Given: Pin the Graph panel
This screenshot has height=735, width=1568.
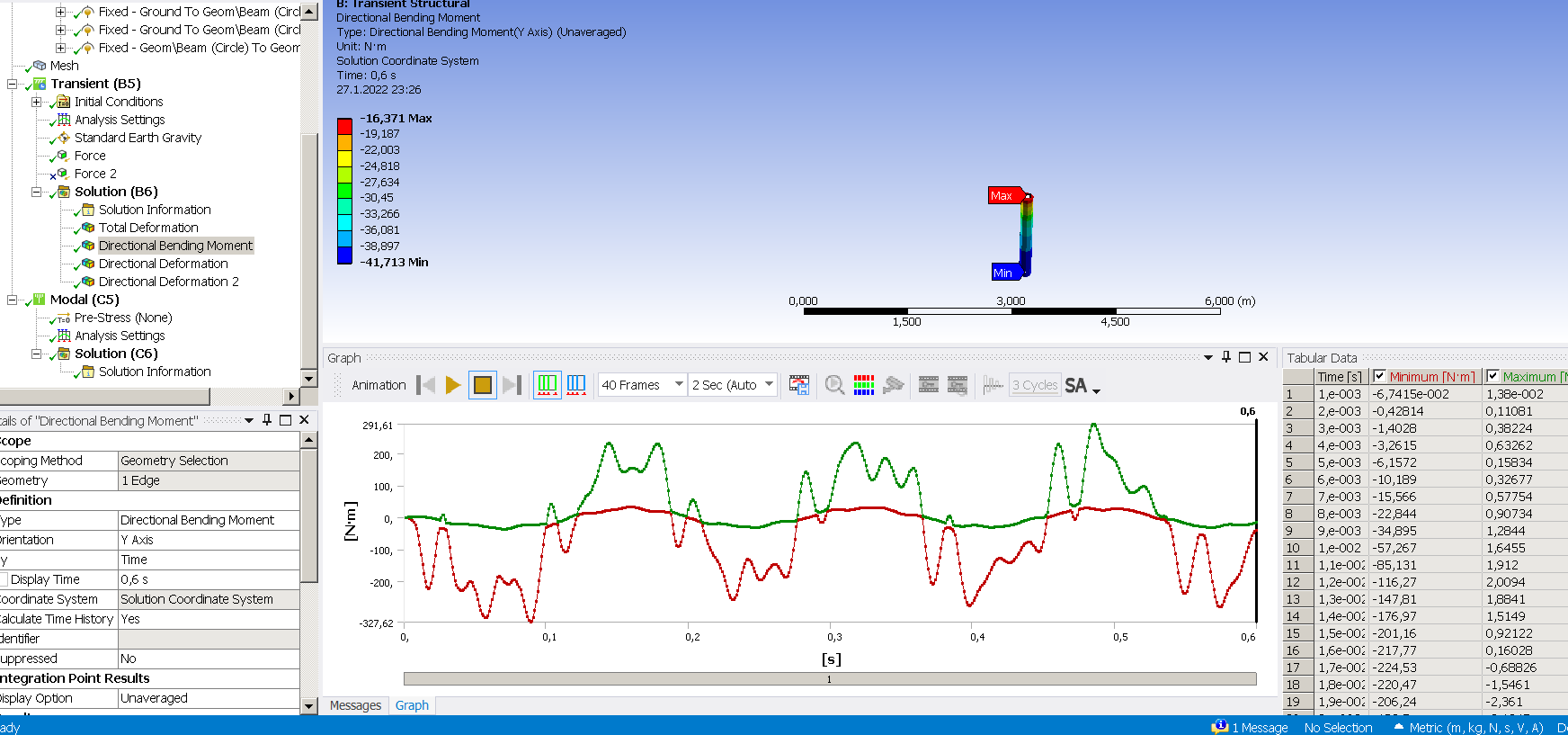Looking at the screenshot, I should (x=1226, y=357).
